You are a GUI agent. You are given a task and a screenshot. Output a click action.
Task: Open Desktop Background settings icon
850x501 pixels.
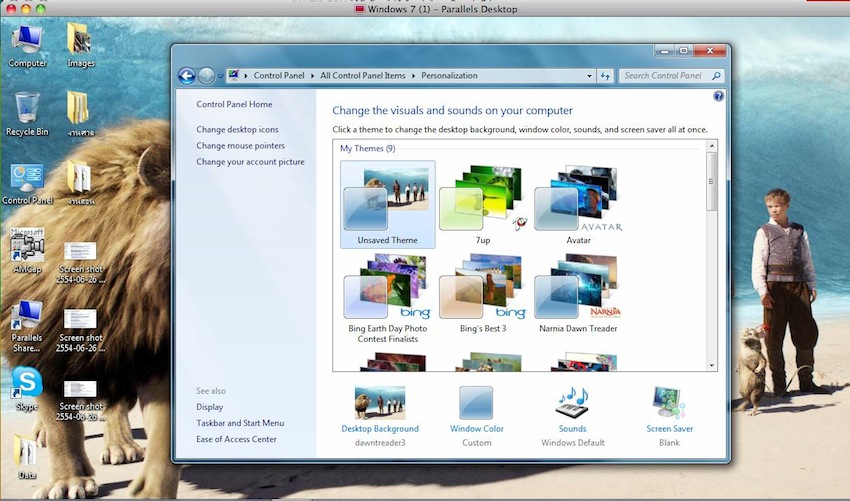(380, 402)
